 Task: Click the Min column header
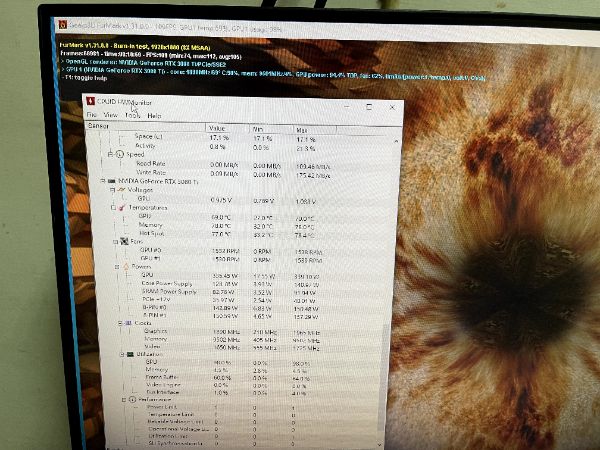coord(271,129)
